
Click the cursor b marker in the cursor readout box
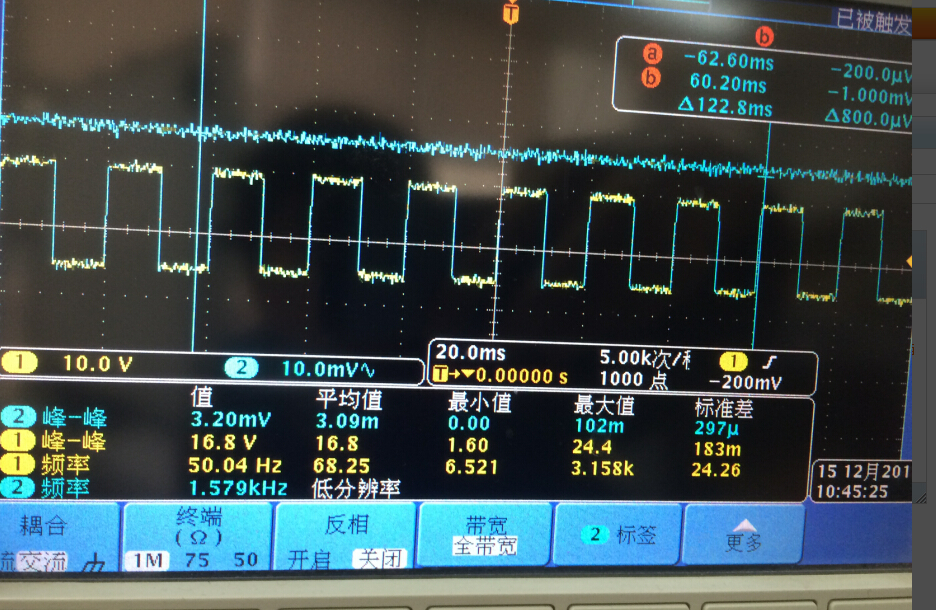point(651,78)
